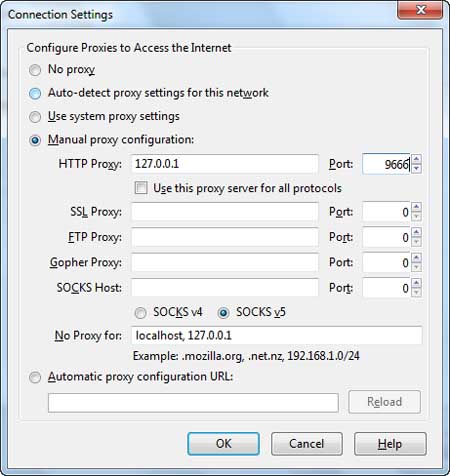Edit the No Proxy for field
Screen dimensions: 450x476
click(277, 335)
